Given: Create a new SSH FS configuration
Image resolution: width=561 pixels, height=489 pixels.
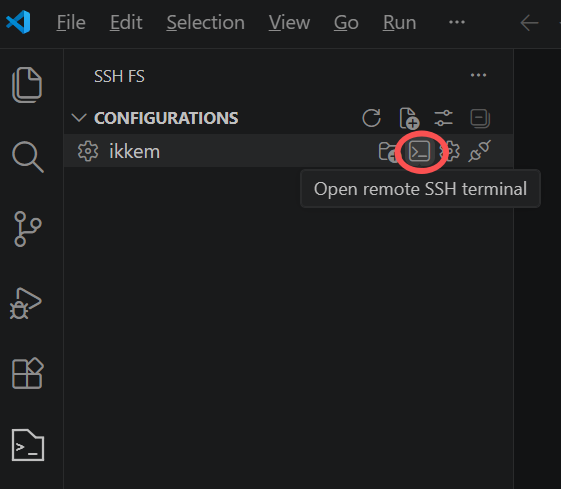Looking at the screenshot, I should [x=409, y=118].
